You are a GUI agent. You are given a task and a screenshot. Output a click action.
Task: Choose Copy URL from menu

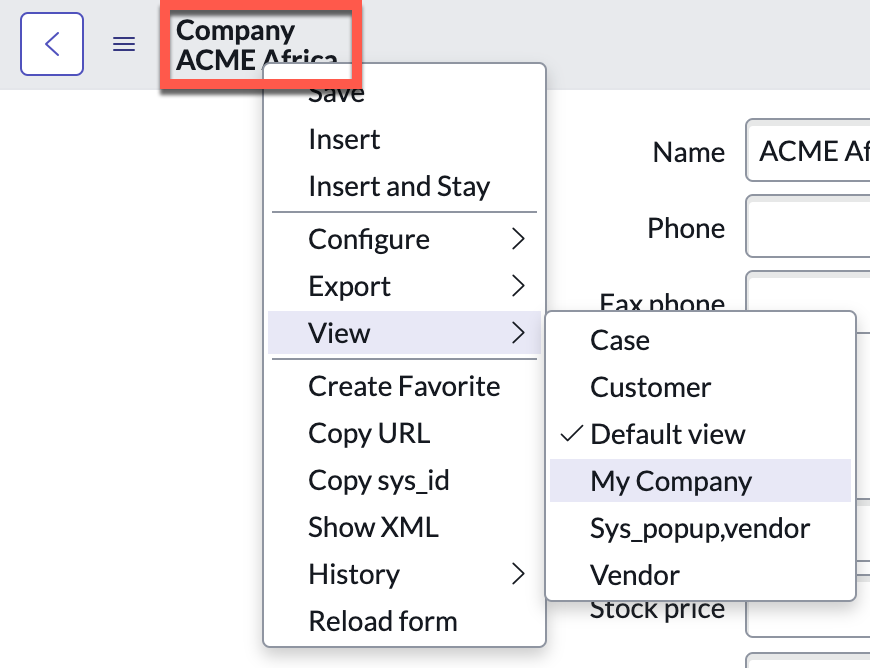coord(404,433)
